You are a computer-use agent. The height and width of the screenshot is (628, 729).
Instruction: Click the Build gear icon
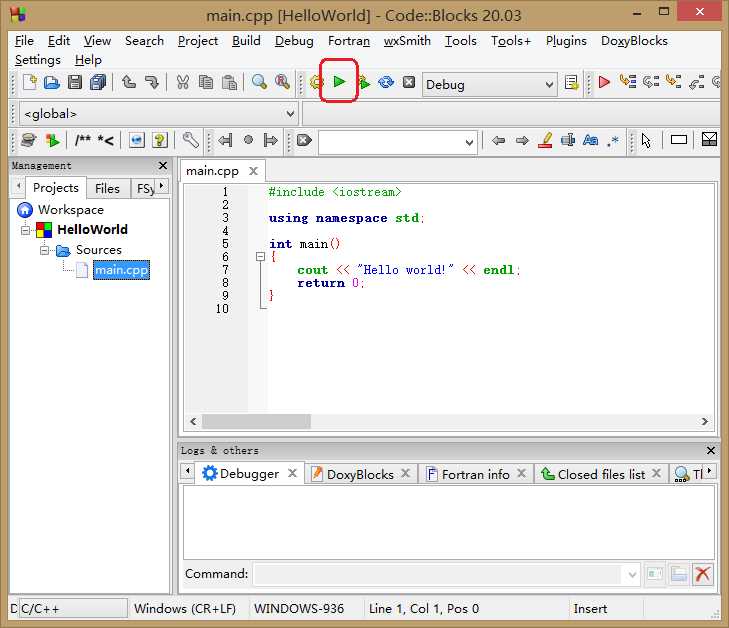coord(316,83)
